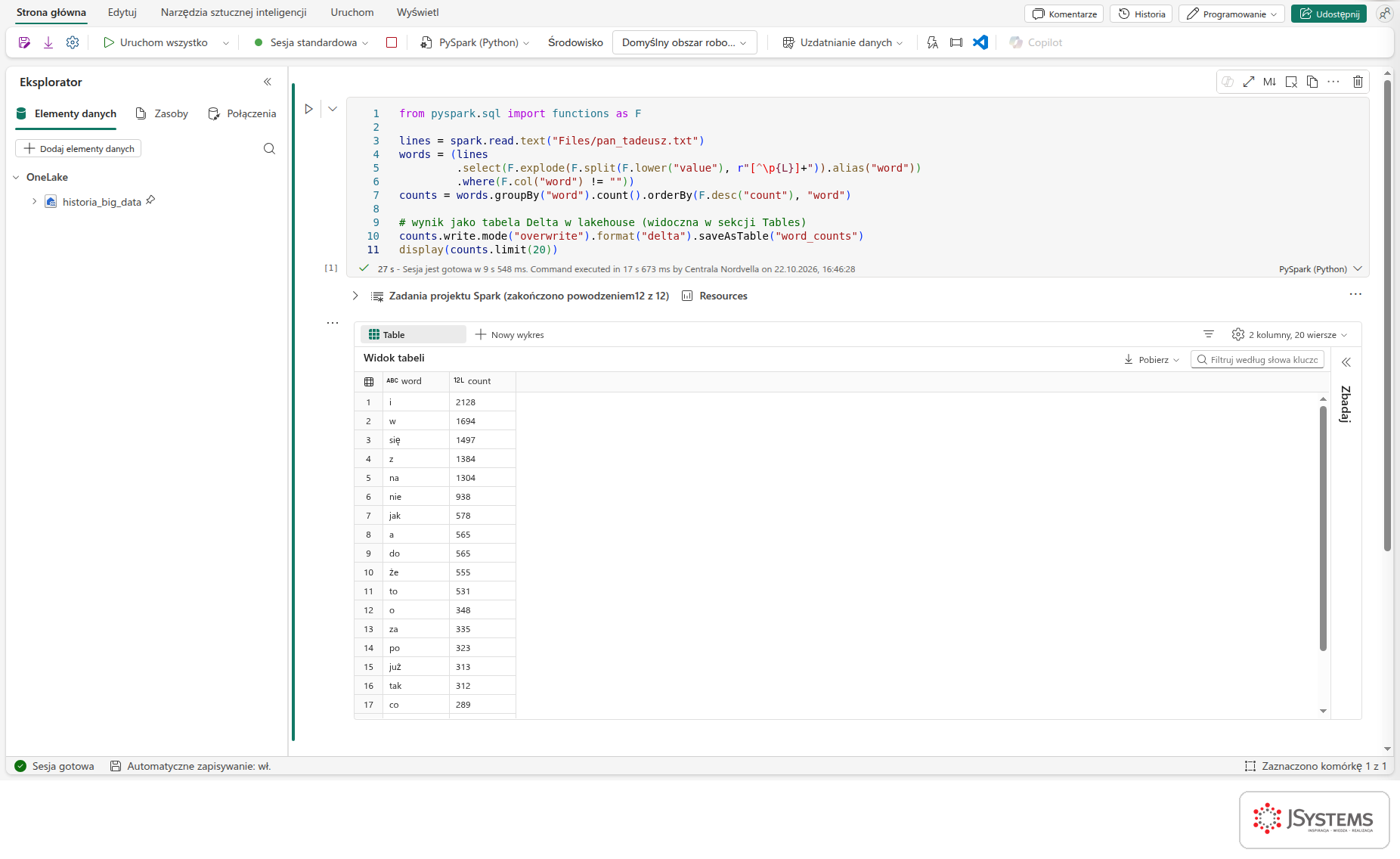Pin the historia_big_data lakehouse
The width and height of the screenshot is (1400, 859).
click(150, 200)
